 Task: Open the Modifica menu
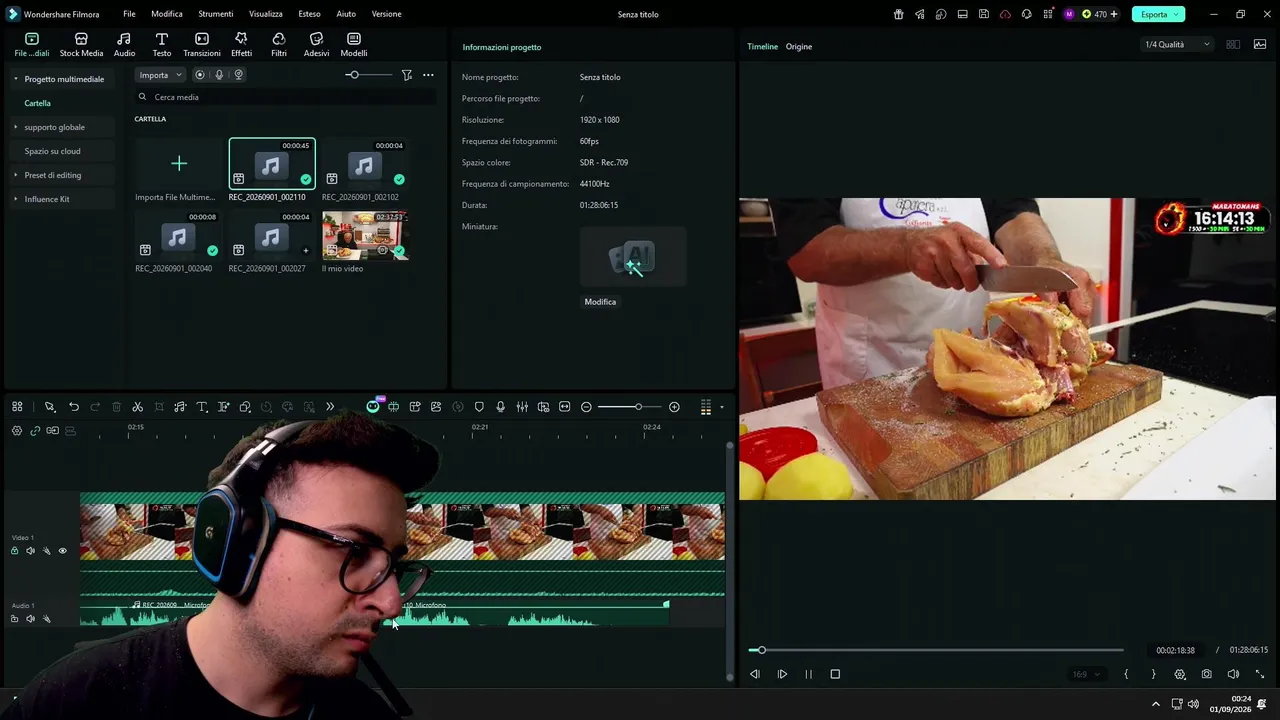tap(167, 14)
